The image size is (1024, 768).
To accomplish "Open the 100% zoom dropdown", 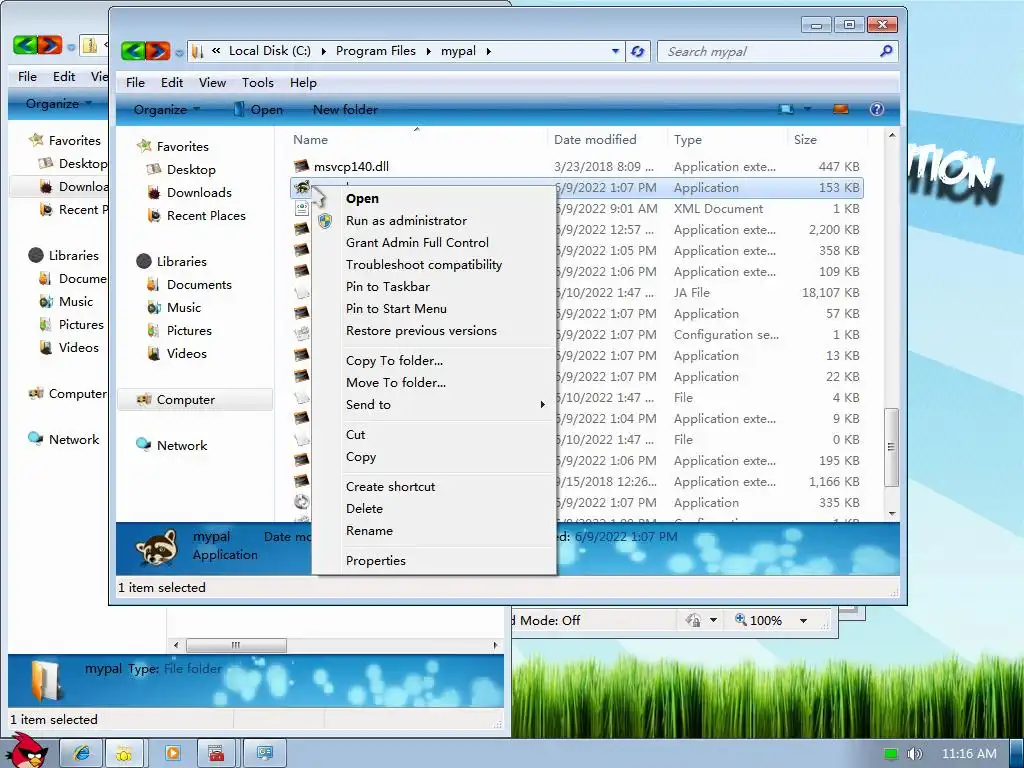I will [803, 620].
